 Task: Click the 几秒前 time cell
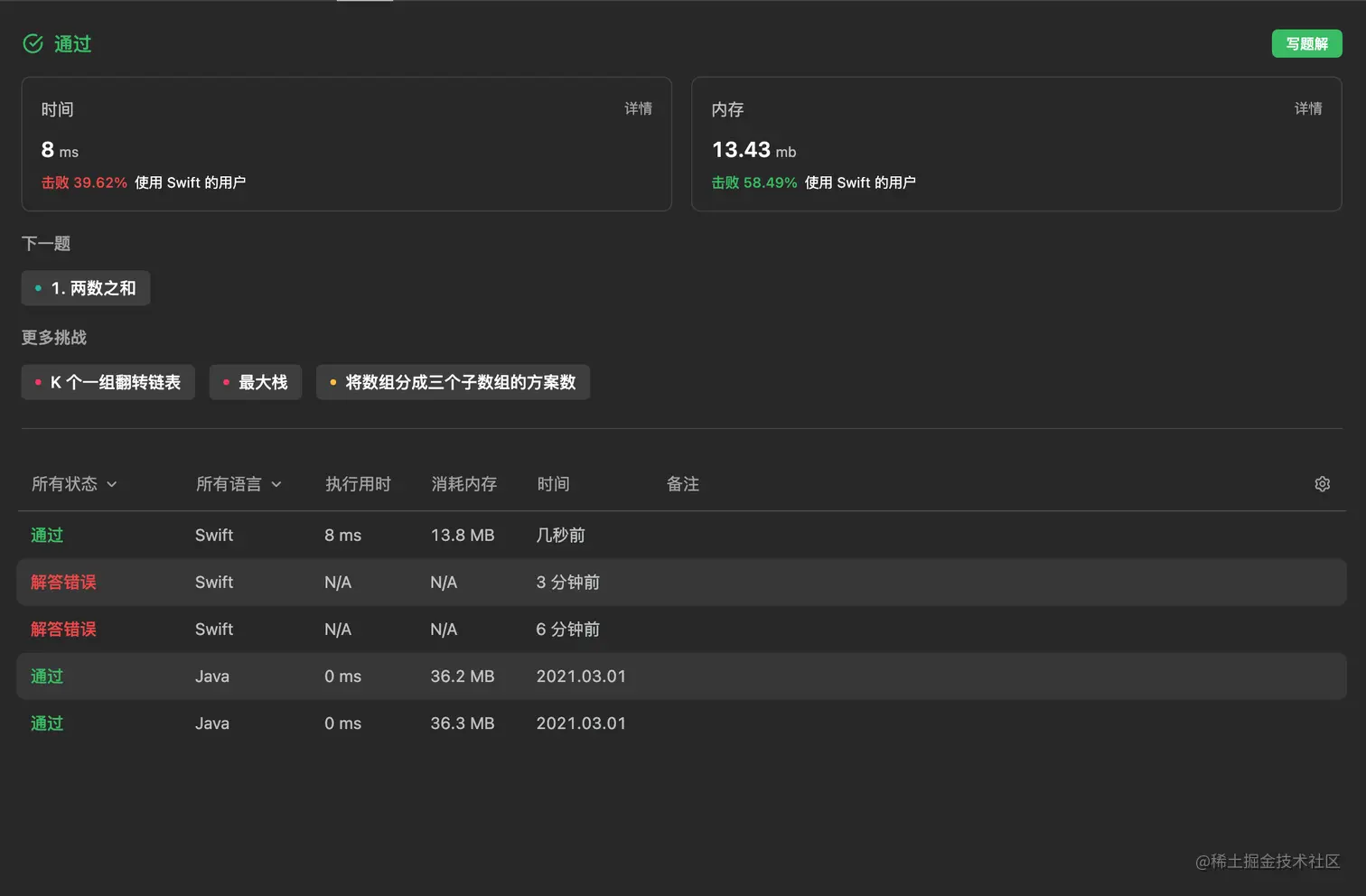coord(560,535)
